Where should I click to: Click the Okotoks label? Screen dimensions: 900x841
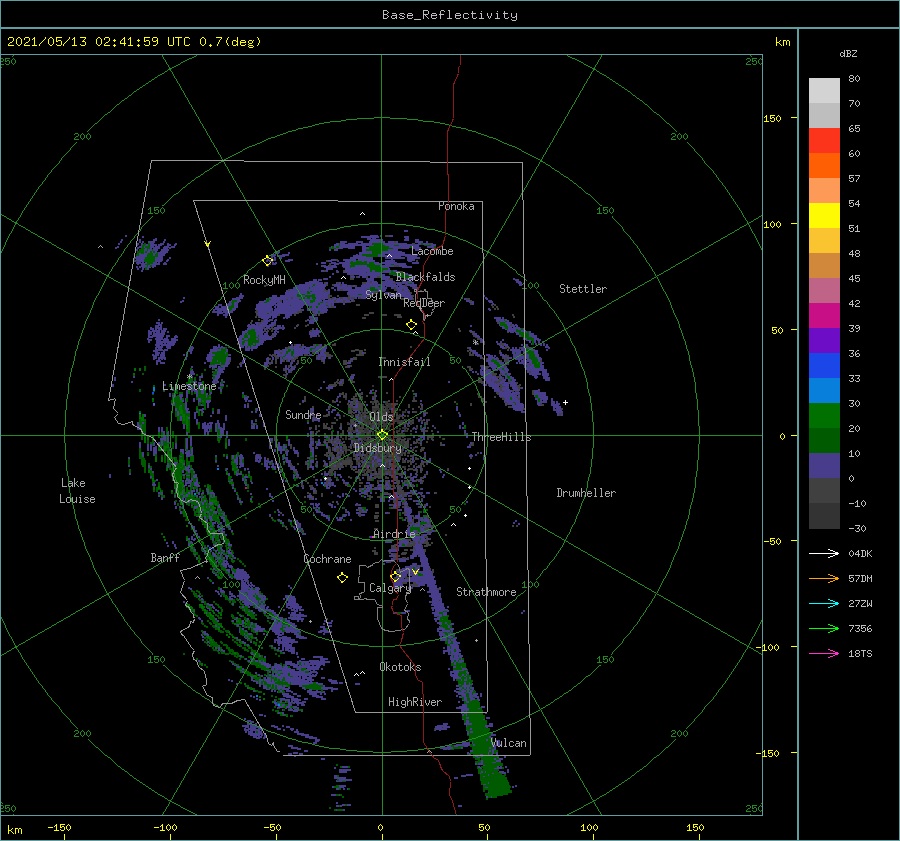point(400,667)
